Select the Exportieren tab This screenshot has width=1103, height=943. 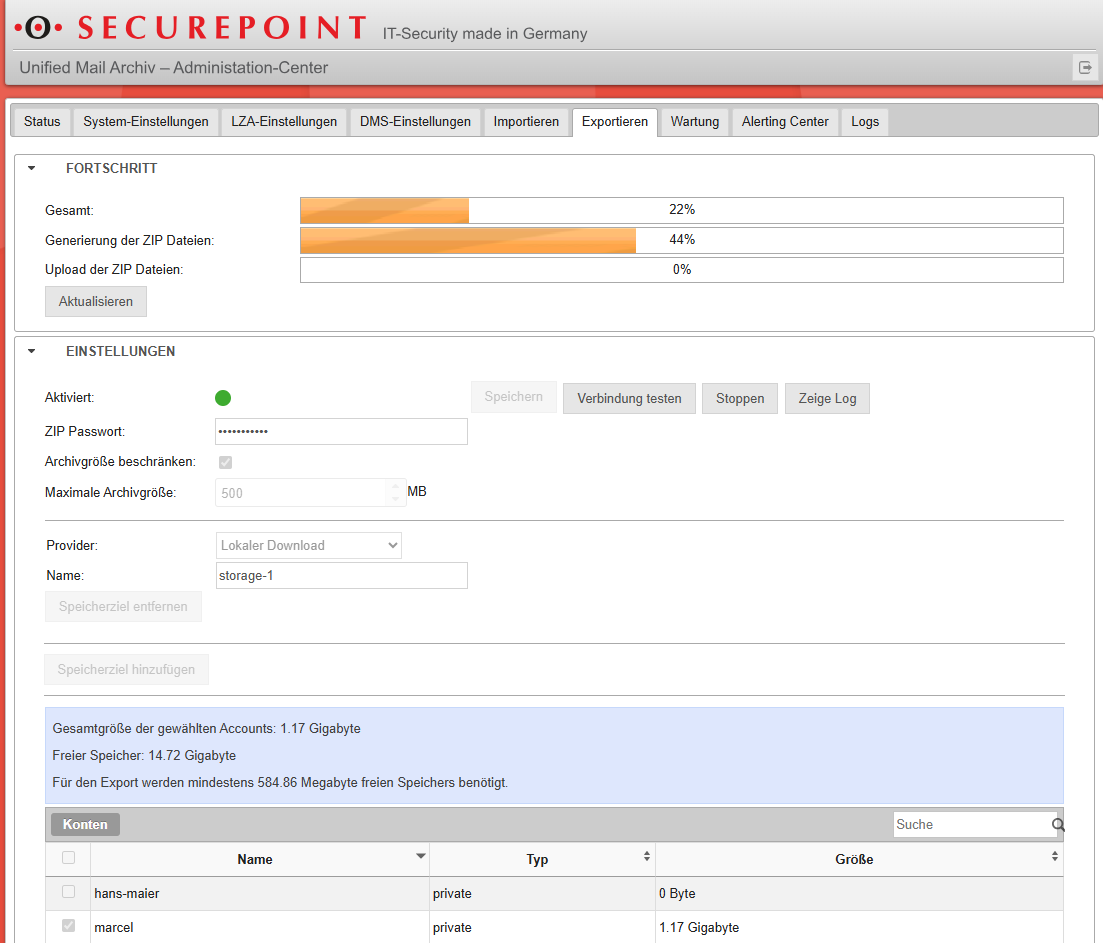(x=615, y=122)
